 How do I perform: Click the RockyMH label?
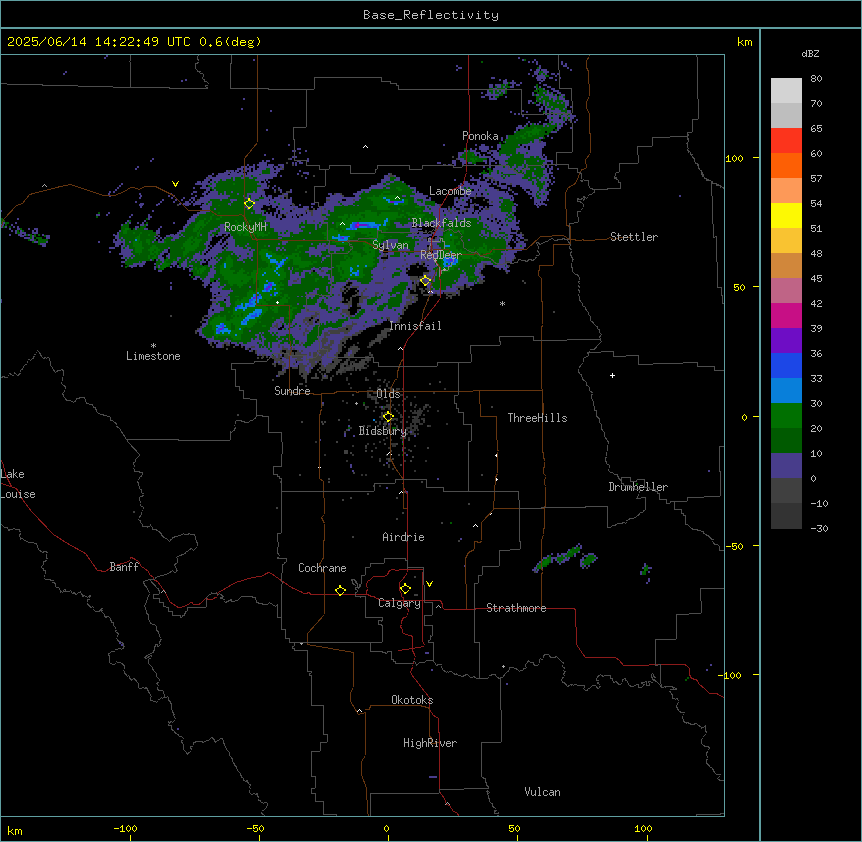click(245, 227)
